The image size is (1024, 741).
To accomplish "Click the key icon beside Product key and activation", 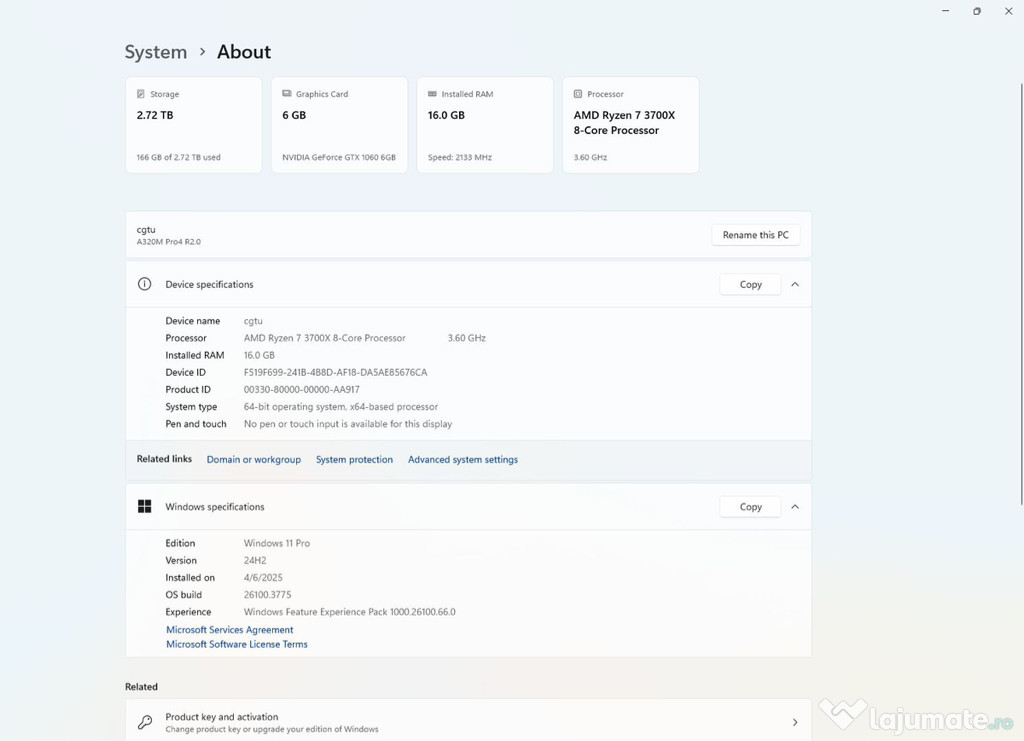I will click(x=145, y=722).
